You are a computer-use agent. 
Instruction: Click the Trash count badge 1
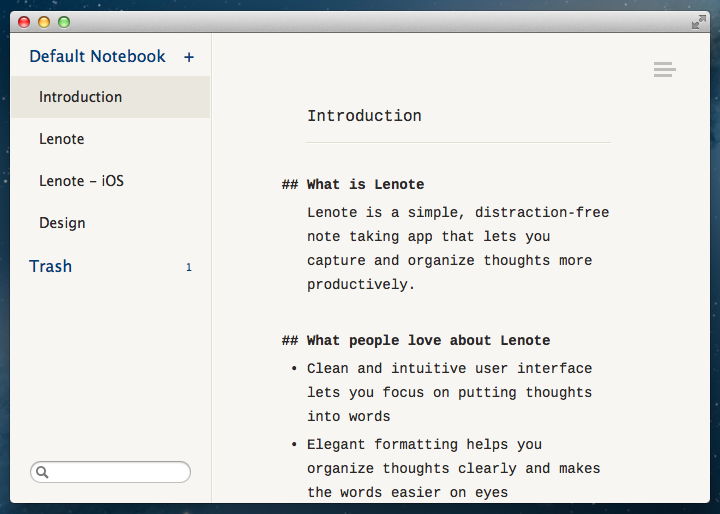189,267
